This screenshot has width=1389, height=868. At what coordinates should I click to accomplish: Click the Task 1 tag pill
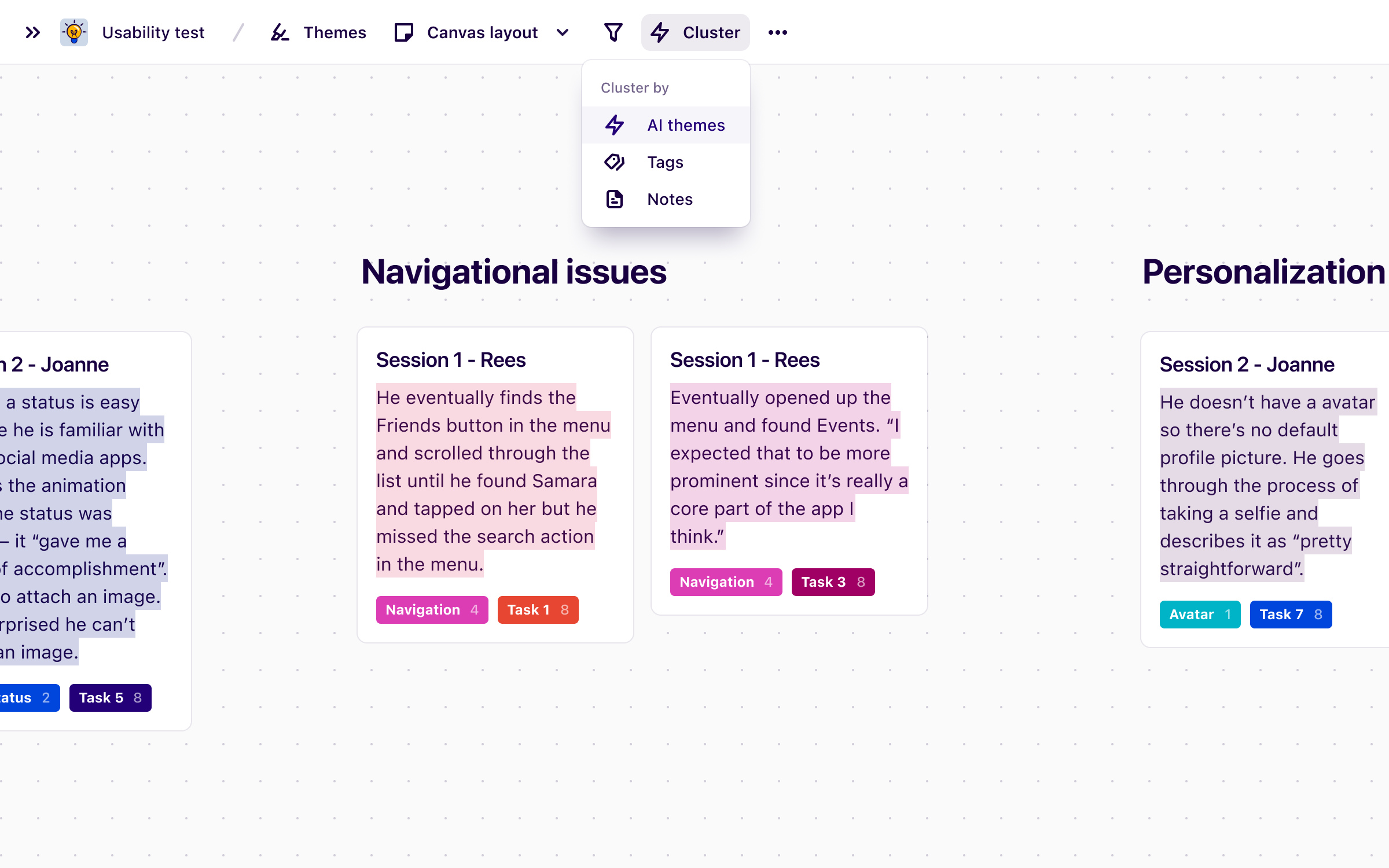tap(538, 609)
